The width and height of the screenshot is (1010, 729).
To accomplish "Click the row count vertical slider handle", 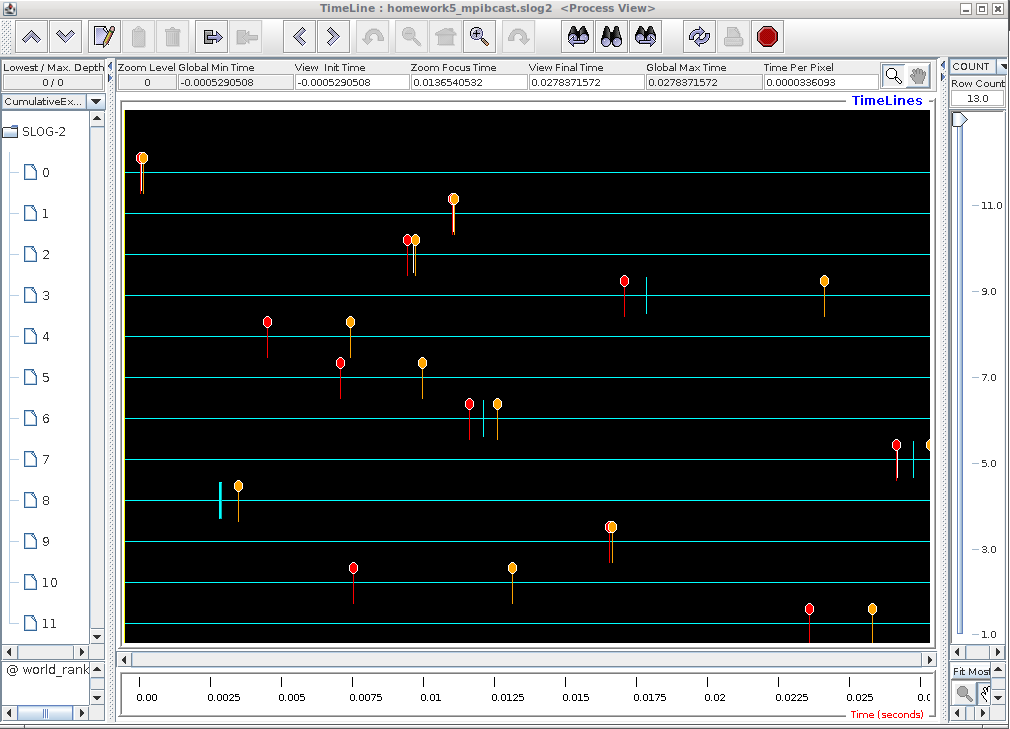I will [x=960, y=120].
